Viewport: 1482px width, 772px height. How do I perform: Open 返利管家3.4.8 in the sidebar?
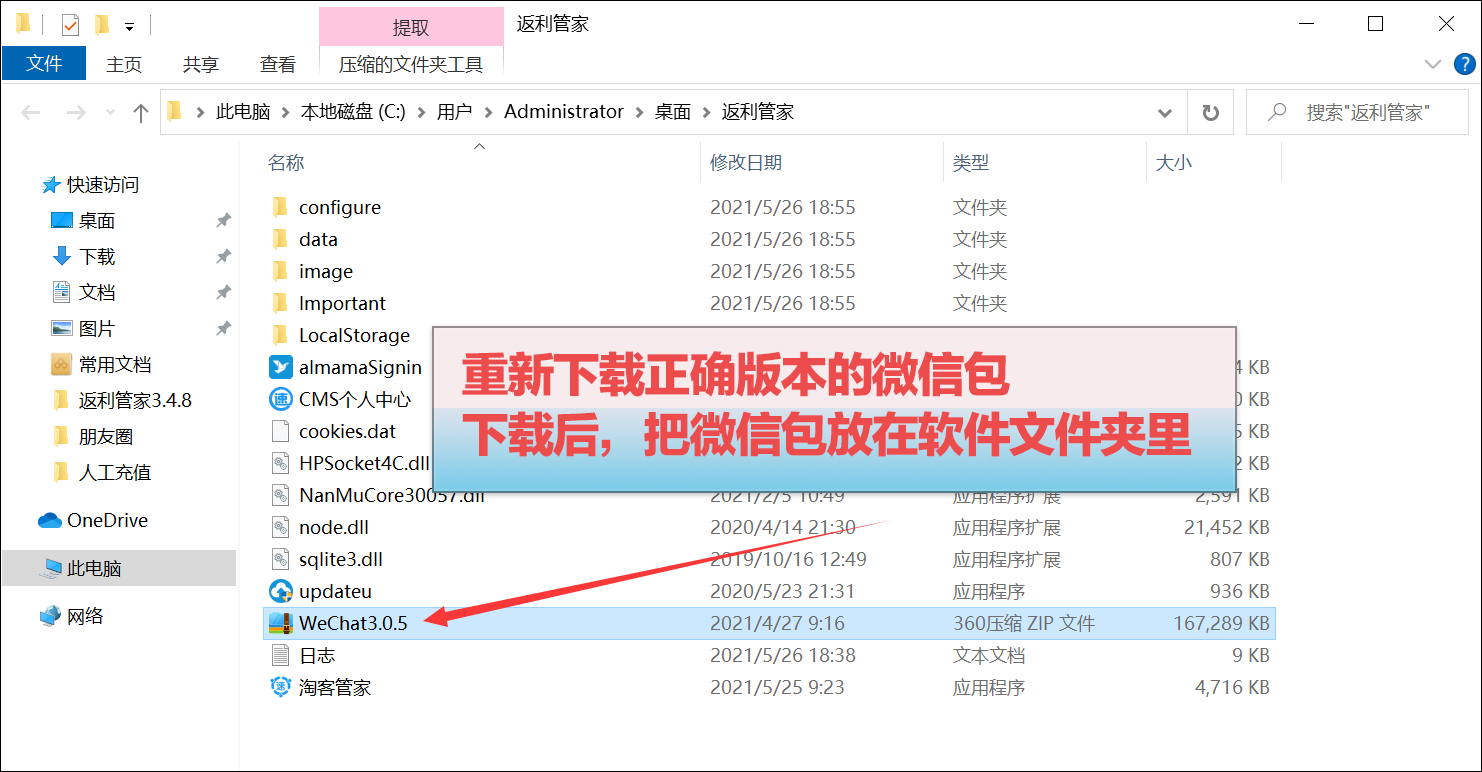[x=135, y=400]
